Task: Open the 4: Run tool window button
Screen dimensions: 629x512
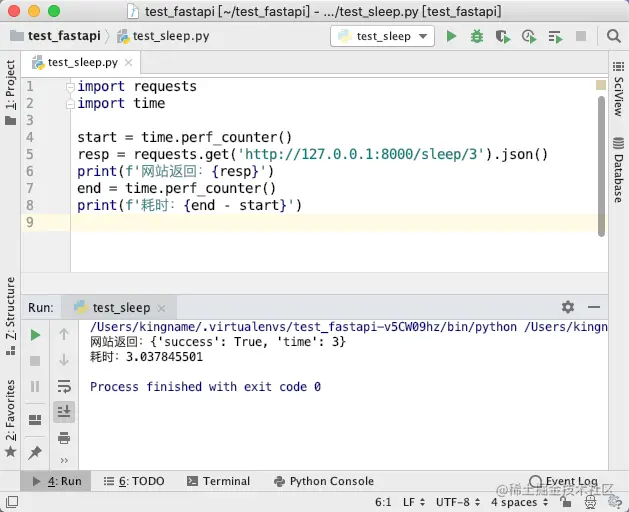Action: [x=56, y=481]
